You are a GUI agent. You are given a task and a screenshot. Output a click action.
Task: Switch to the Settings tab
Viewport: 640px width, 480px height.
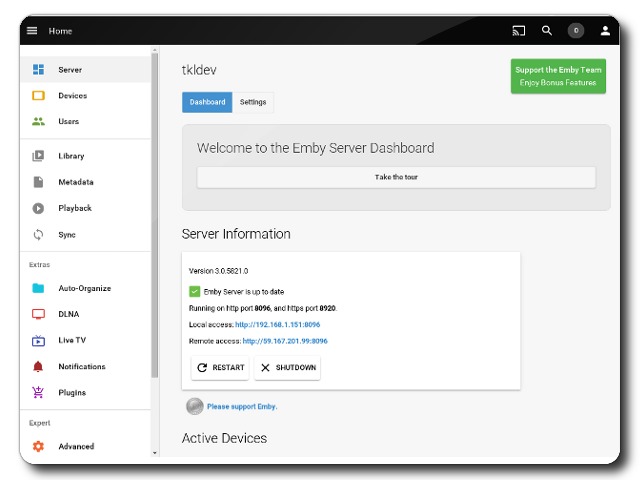click(253, 102)
